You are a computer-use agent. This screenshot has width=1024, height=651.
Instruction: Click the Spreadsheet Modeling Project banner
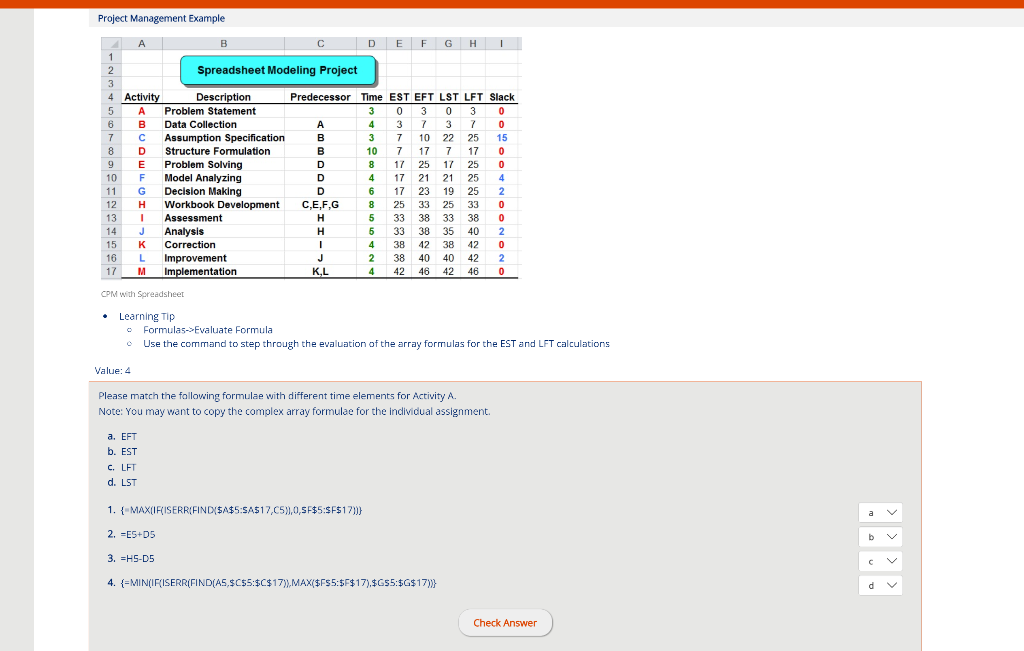[x=277, y=70]
